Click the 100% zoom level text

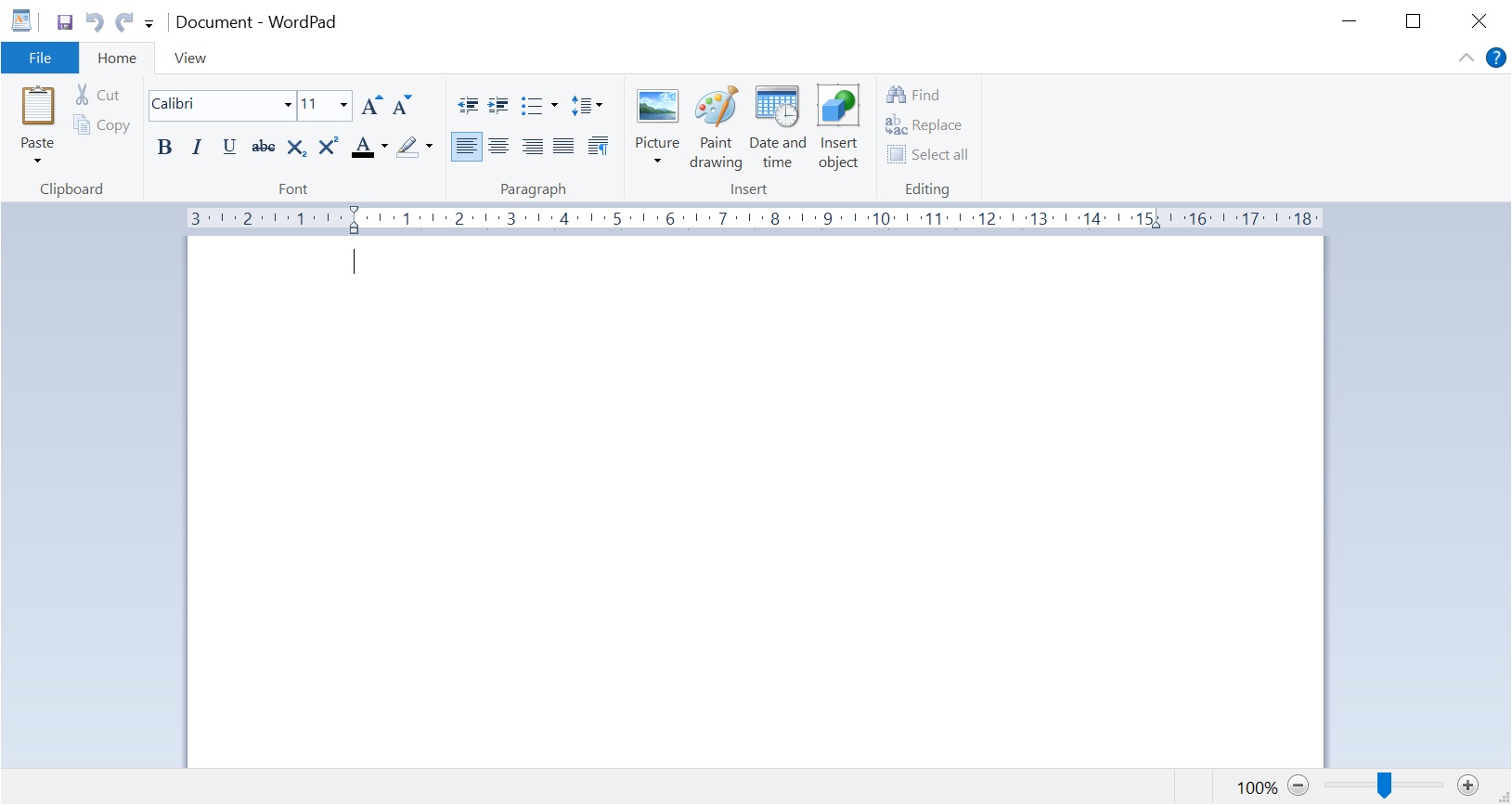[x=1257, y=787]
